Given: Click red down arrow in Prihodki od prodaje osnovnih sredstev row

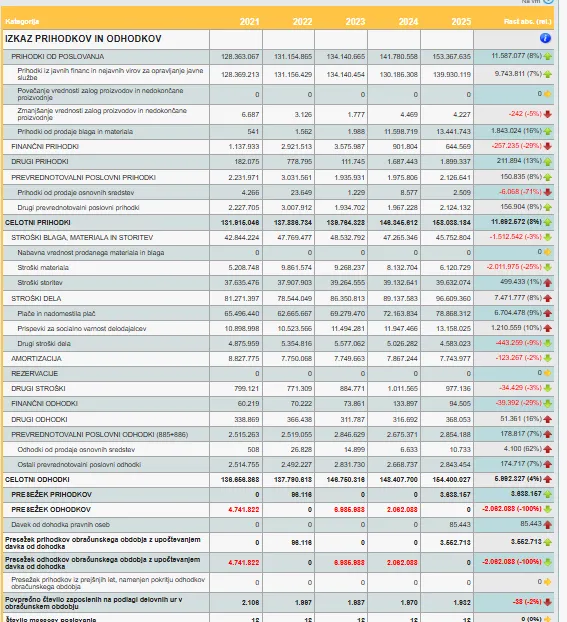Looking at the screenshot, I should pyautogui.click(x=548, y=192).
